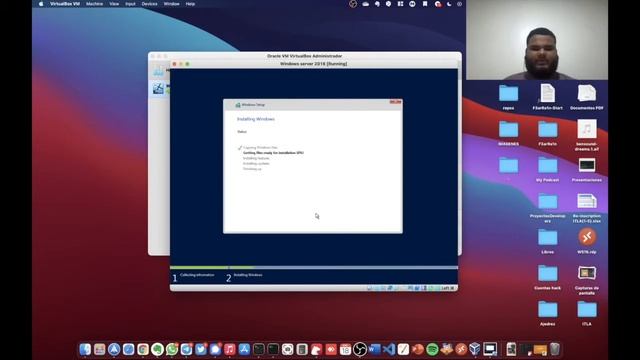640x360 pixels.
Task: Open WhatsApp from the Dock
Action: pos(172,349)
